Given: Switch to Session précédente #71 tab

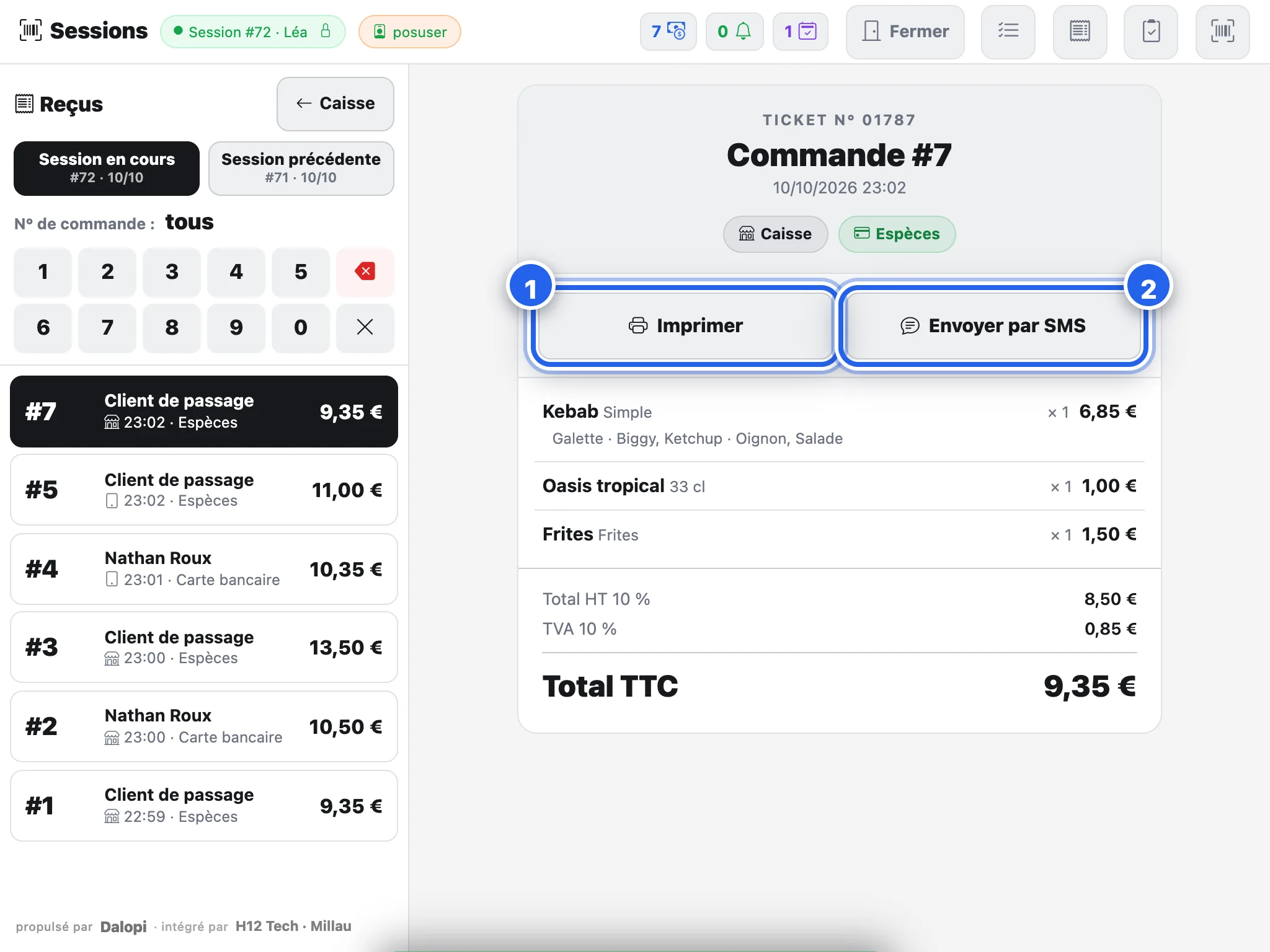Looking at the screenshot, I should (301, 168).
